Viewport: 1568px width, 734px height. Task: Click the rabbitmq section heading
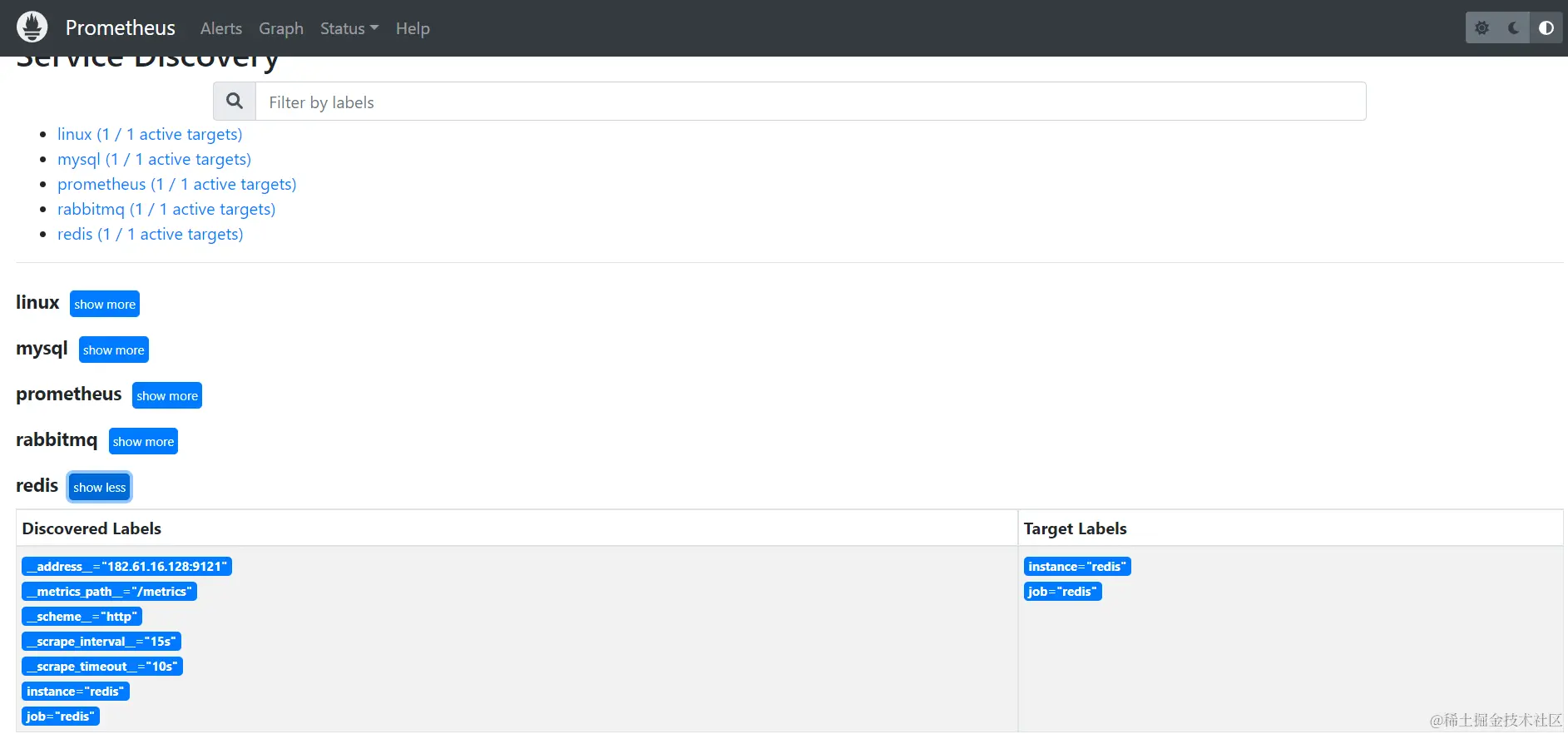[57, 440]
